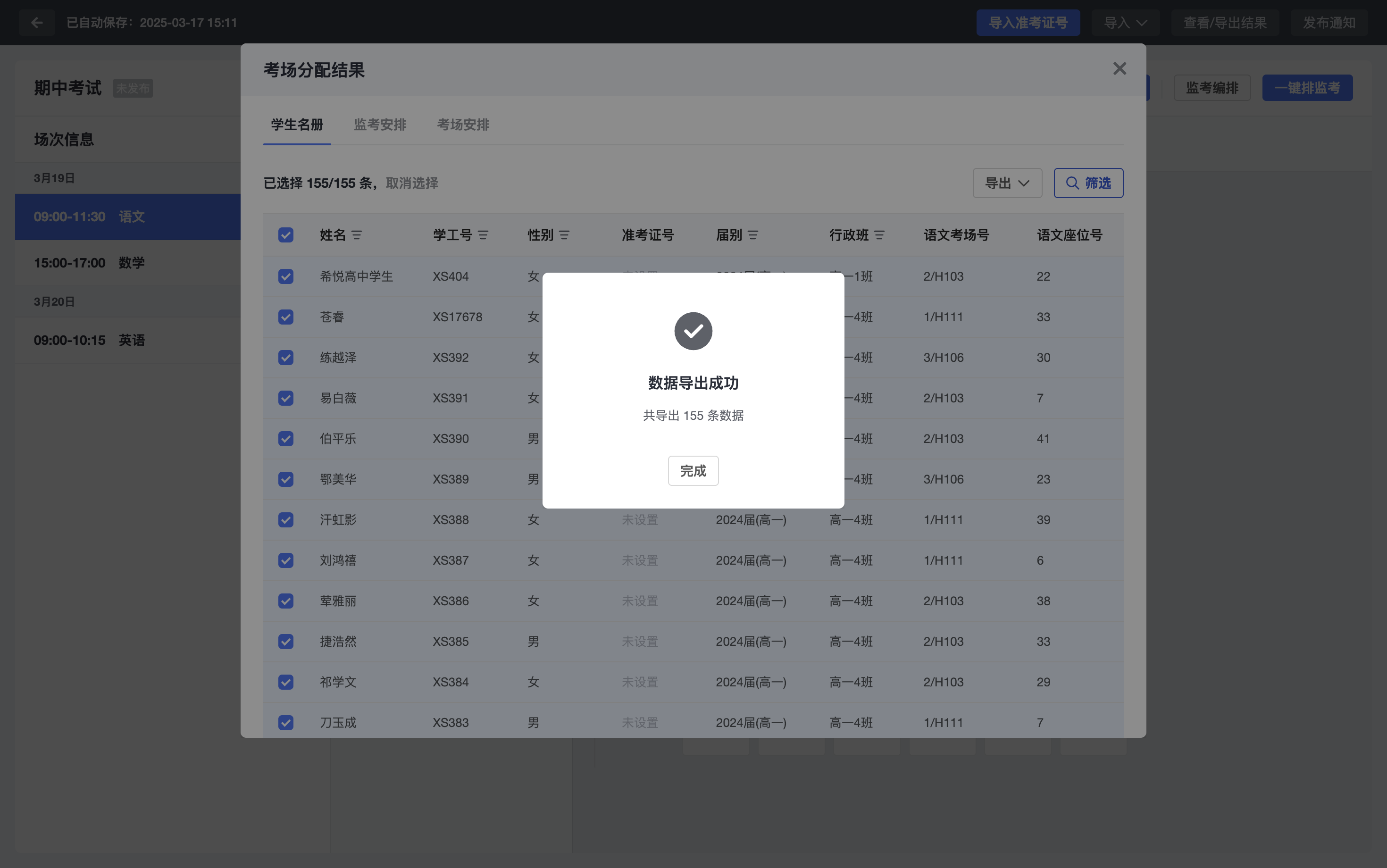
Task: Uncheck the row for 祁学文
Action: 286,682
